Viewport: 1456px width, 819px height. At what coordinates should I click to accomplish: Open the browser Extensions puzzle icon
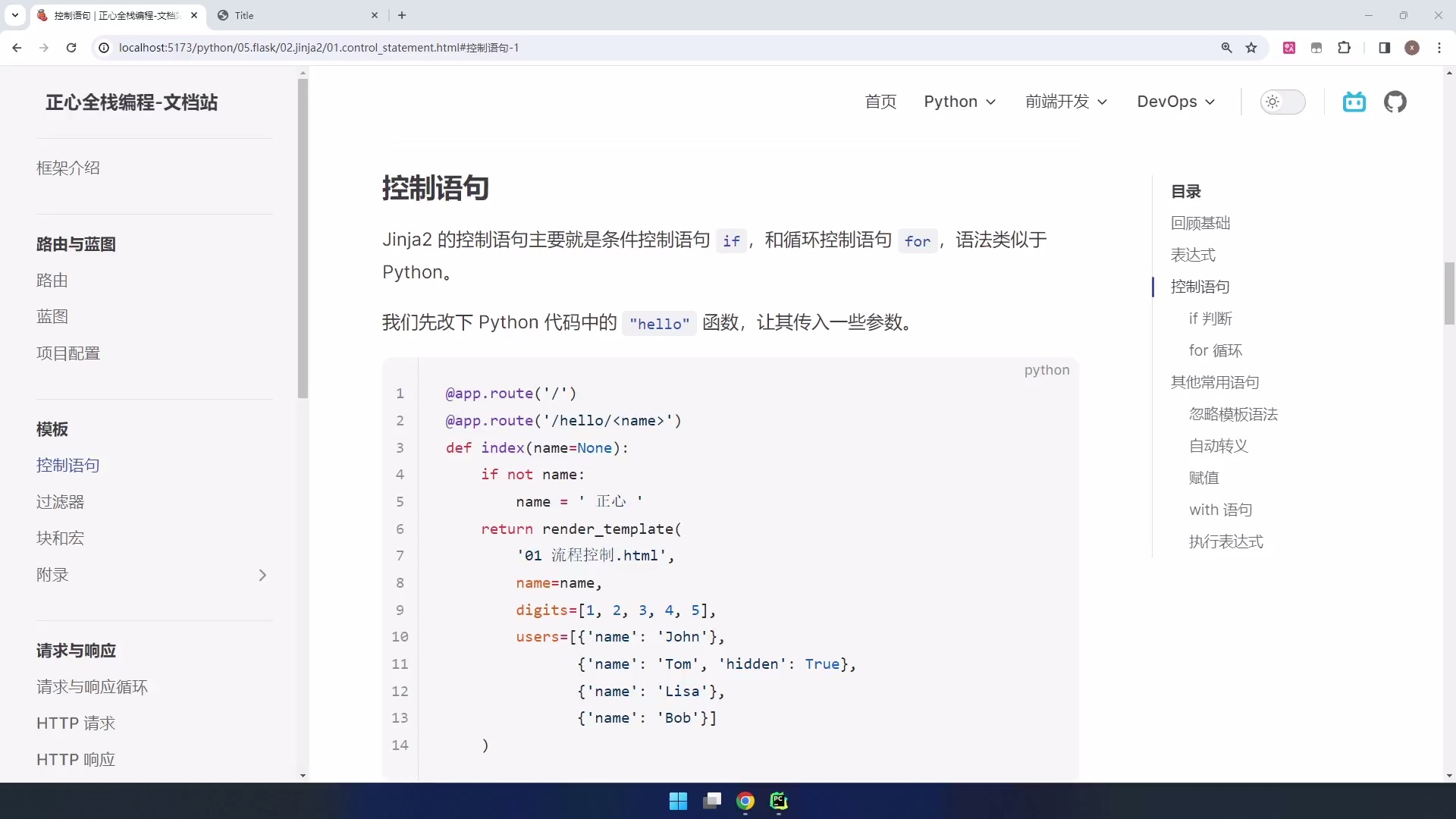pyautogui.click(x=1344, y=47)
